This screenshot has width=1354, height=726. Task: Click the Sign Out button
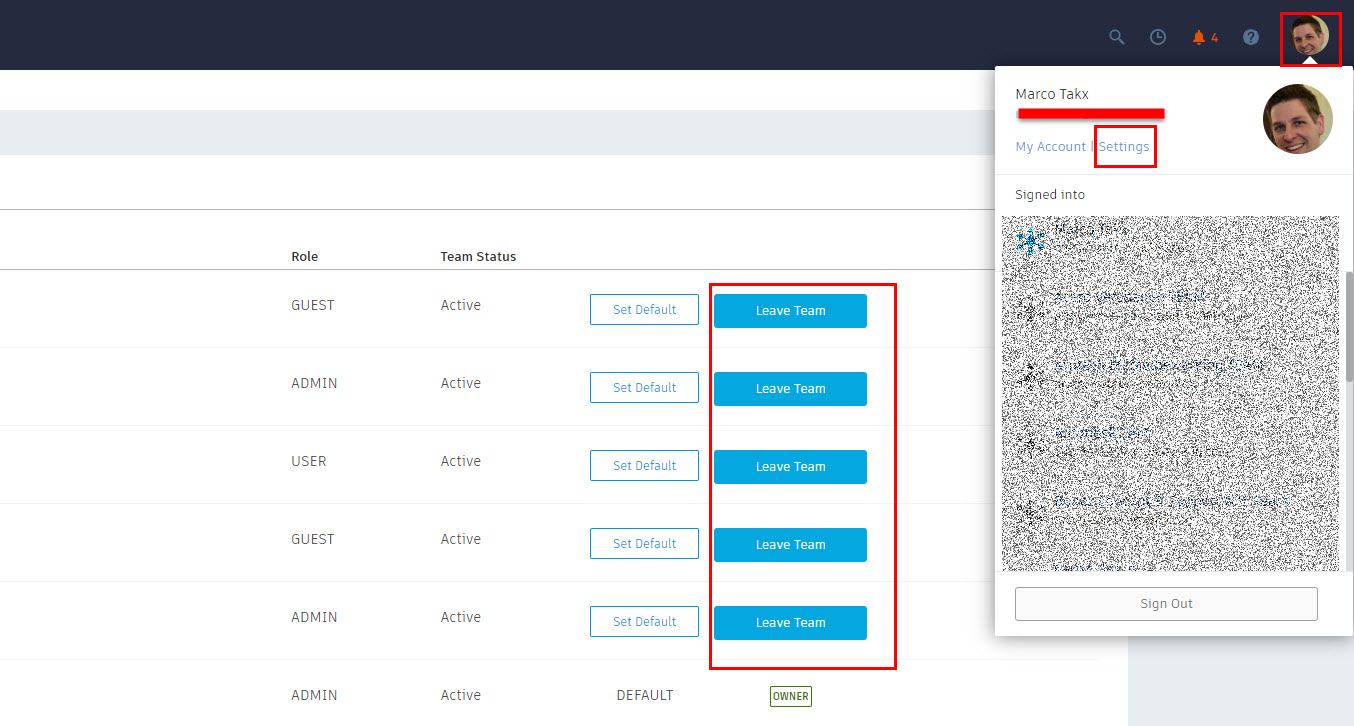tap(1166, 603)
